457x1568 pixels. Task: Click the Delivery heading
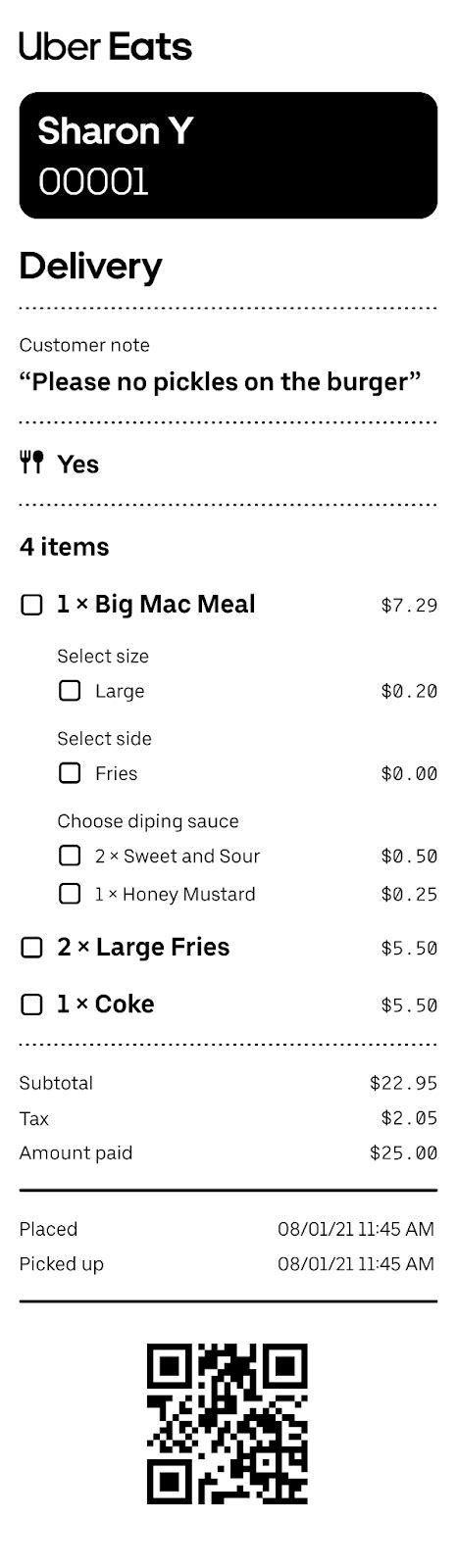click(x=90, y=267)
